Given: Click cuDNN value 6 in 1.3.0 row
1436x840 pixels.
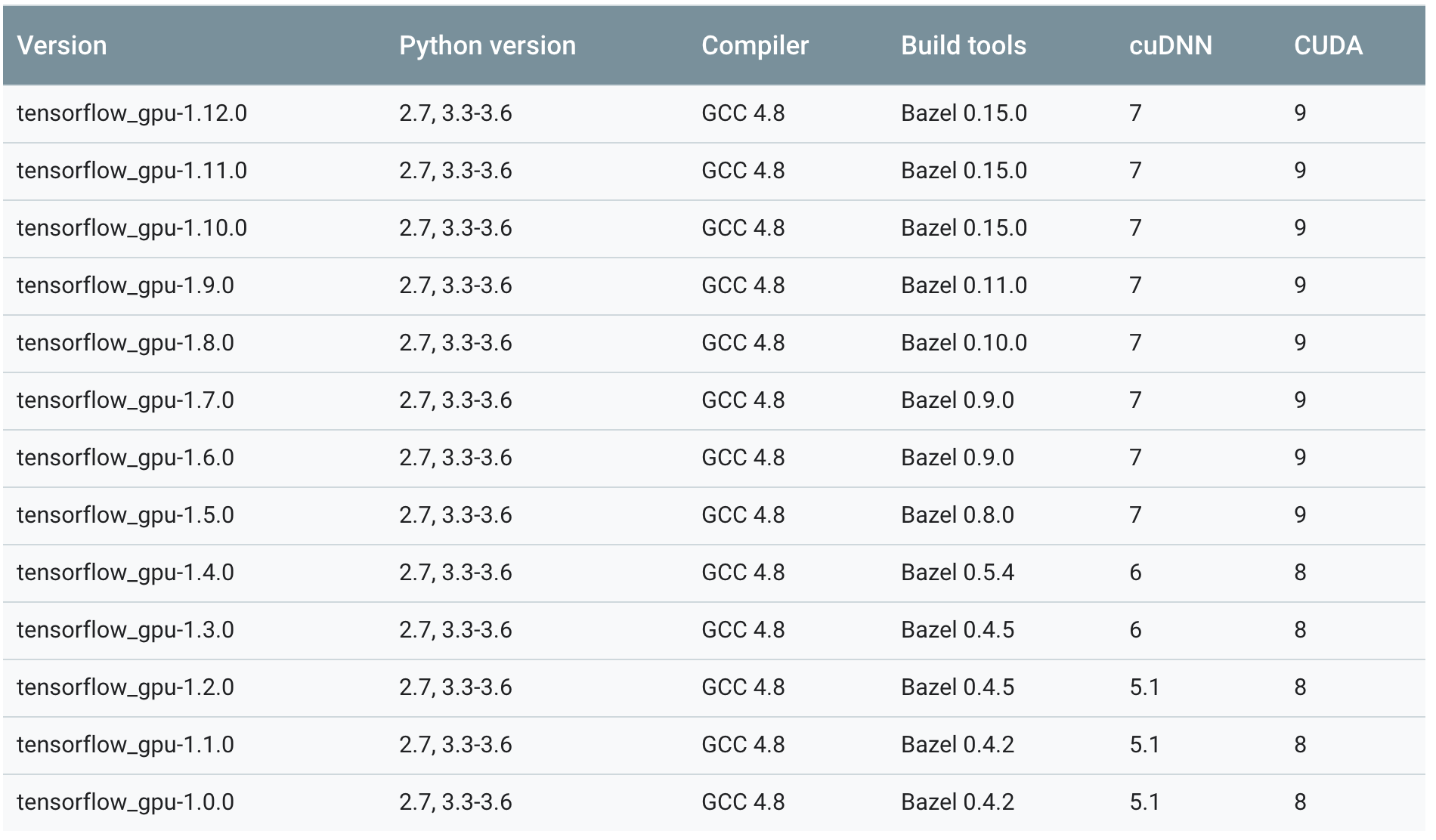Looking at the screenshot, I should (1135, 630).
